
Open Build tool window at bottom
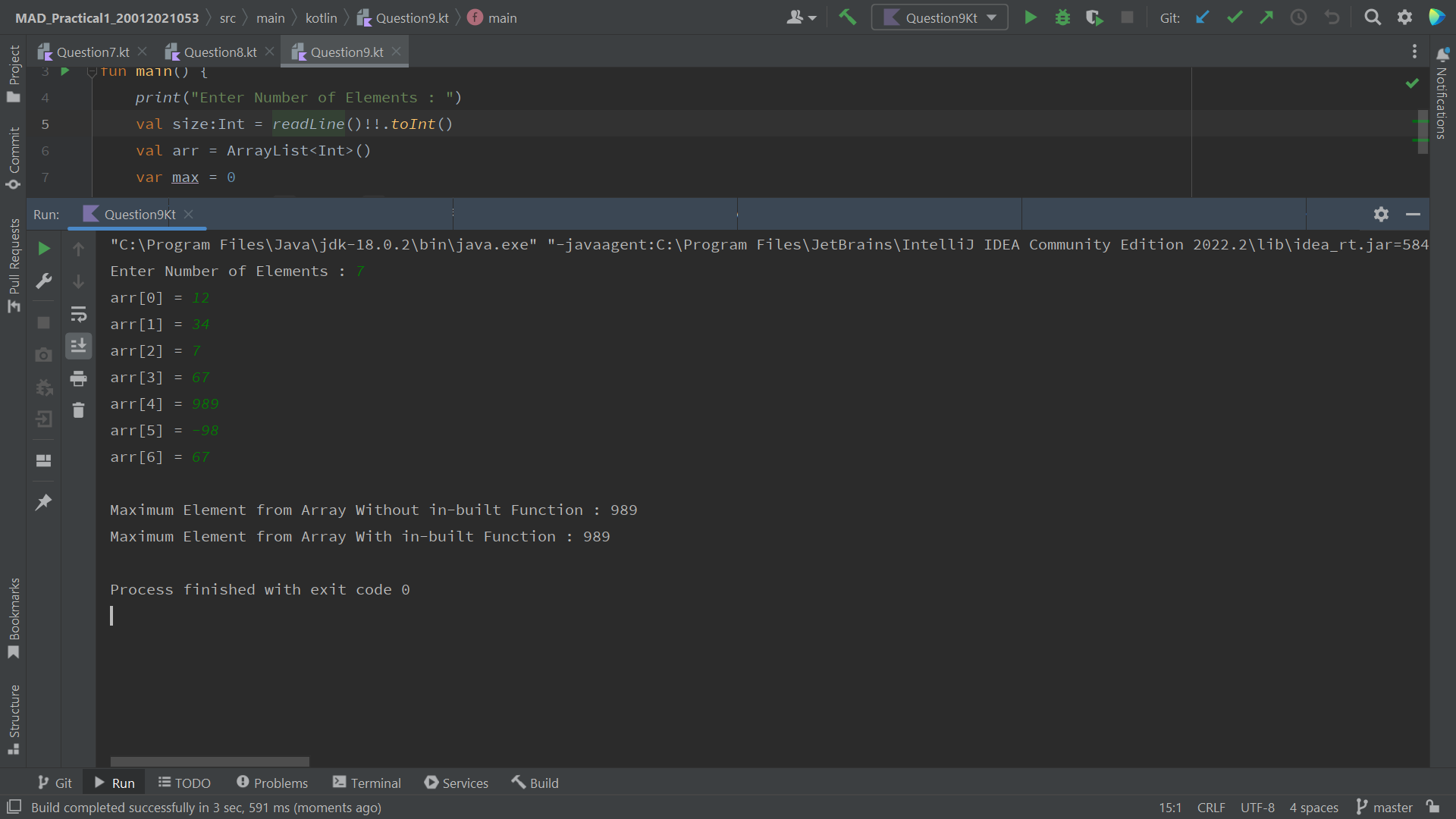point(535,783)
